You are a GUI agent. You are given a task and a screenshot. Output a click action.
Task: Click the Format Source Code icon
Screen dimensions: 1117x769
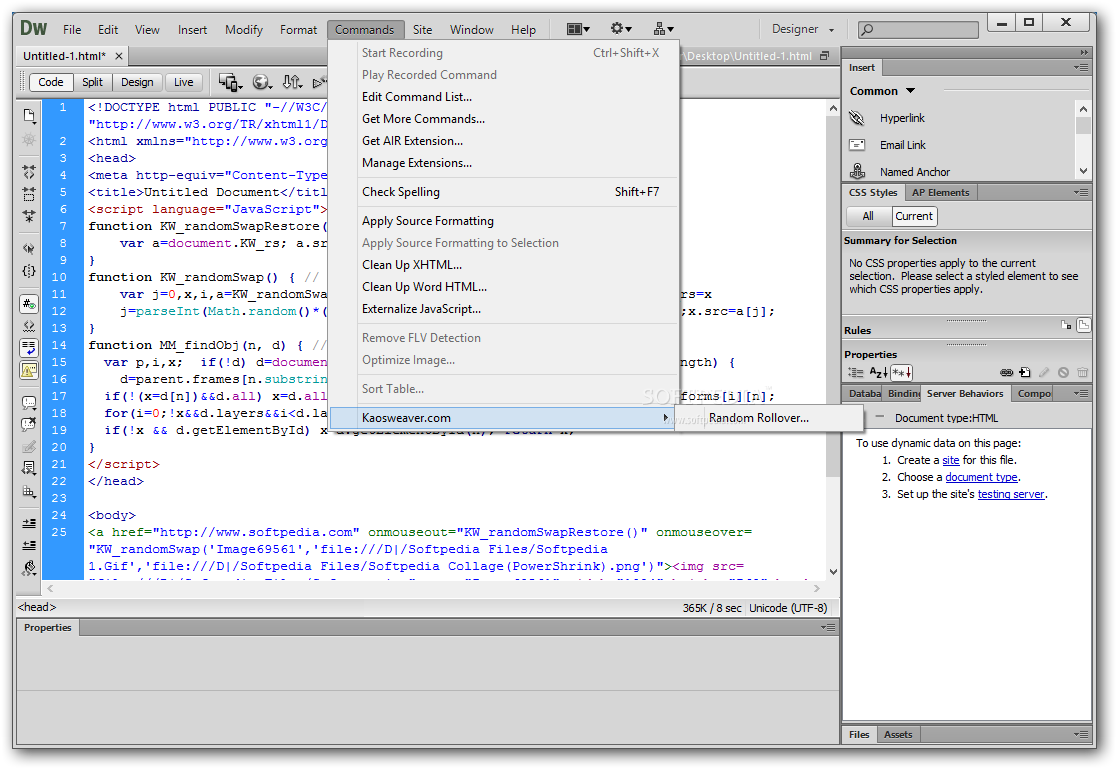pyautogui.click(x=28, y=567)
